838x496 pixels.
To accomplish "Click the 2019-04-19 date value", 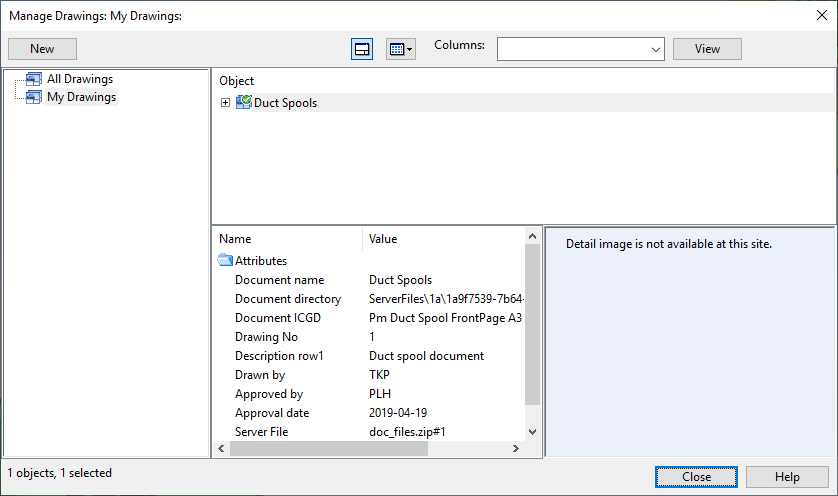I will [x=398, y=413].
